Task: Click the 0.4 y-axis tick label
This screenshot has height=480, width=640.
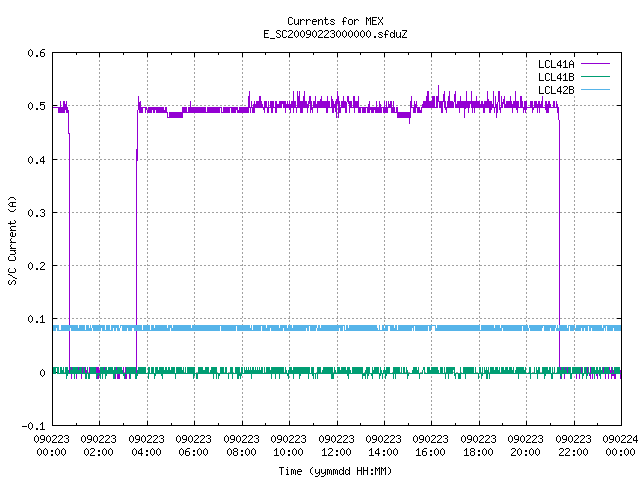Action: 36,160
